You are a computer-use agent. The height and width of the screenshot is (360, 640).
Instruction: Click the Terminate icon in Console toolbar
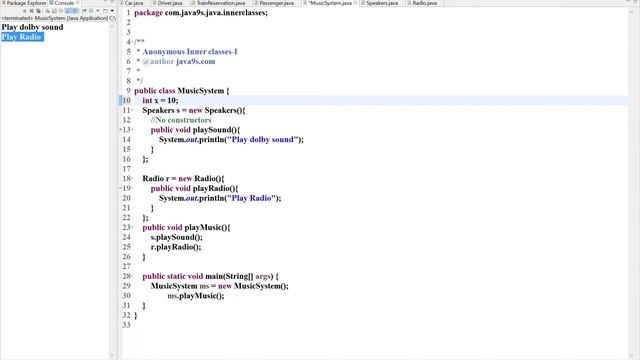pyautogui.click(x=24, y=11)
